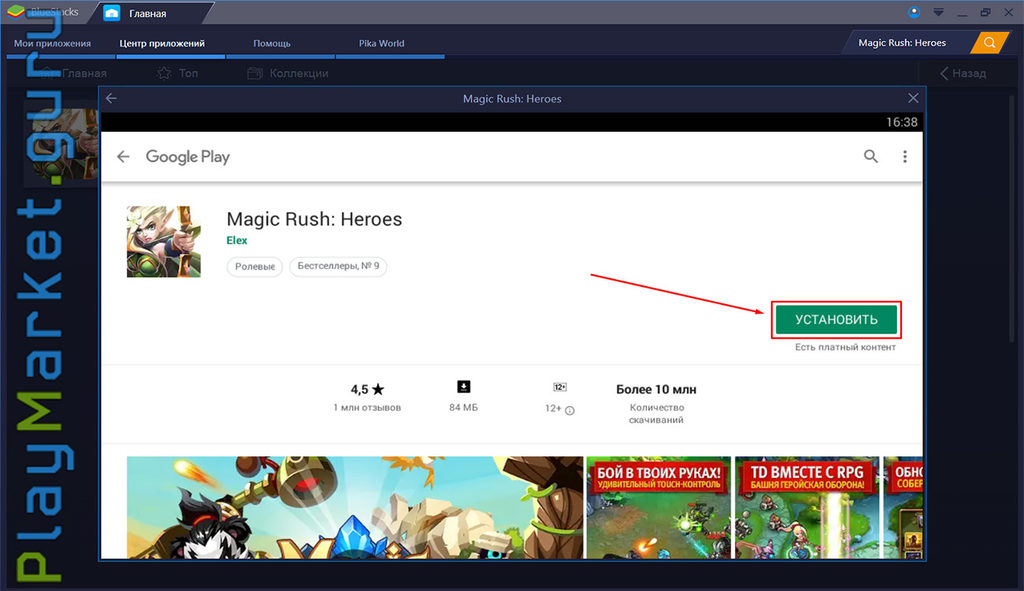Viewport: 1024px width, 591px height.
Task: Open БОЙ В ТВОИХ РУКАХ screenshot
Action: pyautogui.click(x=658, y=507)
